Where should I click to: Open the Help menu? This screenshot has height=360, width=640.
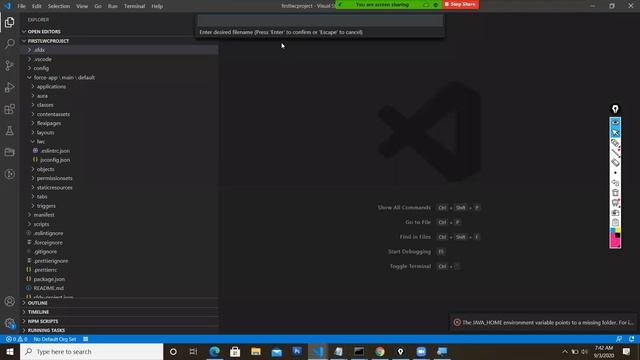click(x=157, y=6)
